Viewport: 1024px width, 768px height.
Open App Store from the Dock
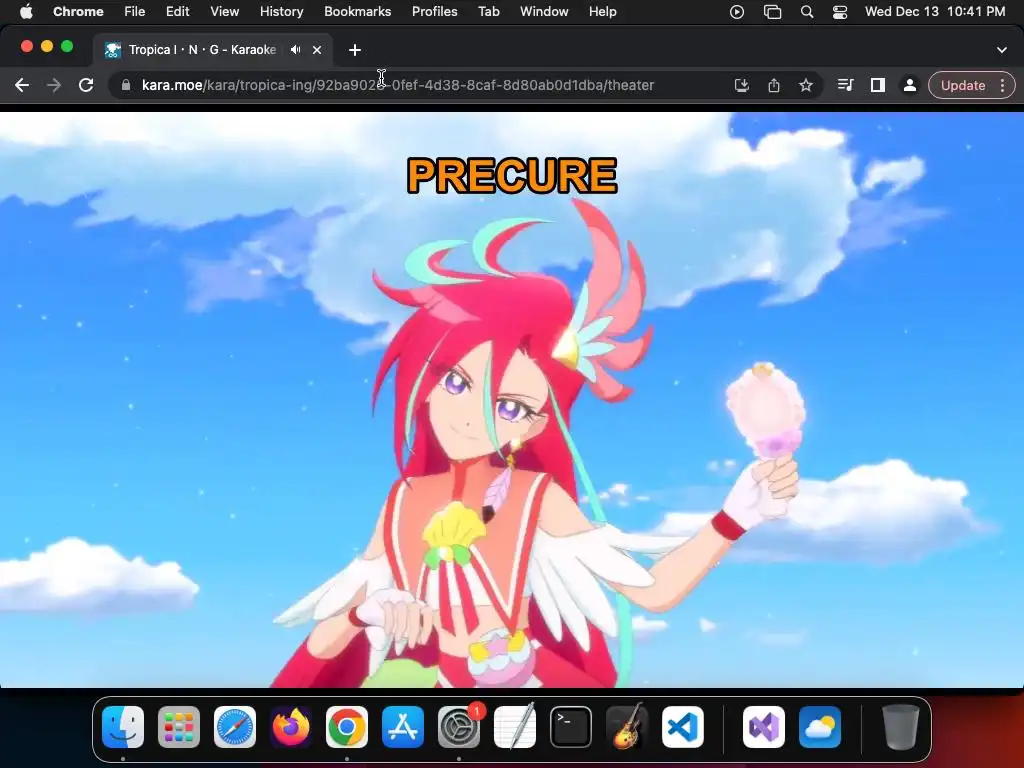point(402,726)
